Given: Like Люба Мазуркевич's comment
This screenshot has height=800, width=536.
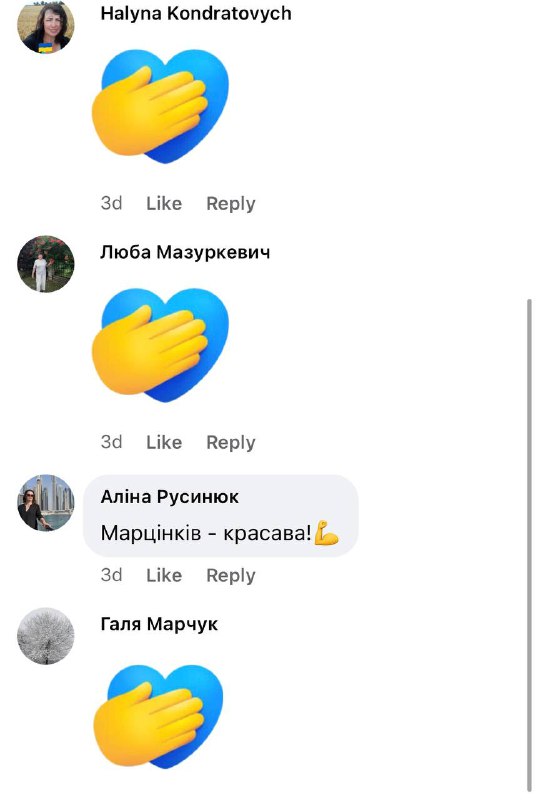Looking at the screenshot, I should click(x=164, y=442).
